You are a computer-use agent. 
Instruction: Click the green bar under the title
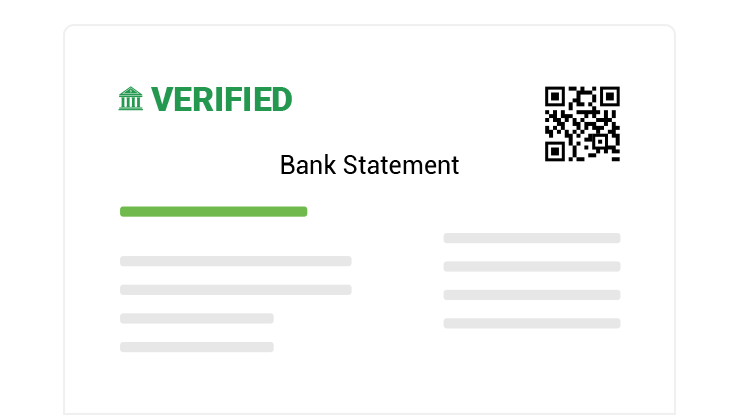tap(213, 211)
